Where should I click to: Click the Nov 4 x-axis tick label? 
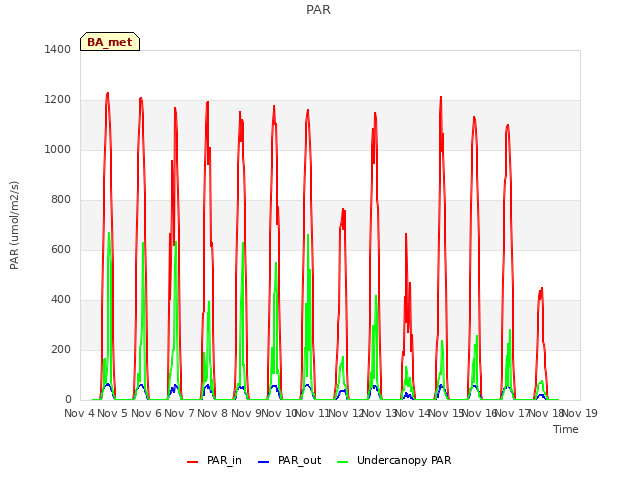[79, 413]
